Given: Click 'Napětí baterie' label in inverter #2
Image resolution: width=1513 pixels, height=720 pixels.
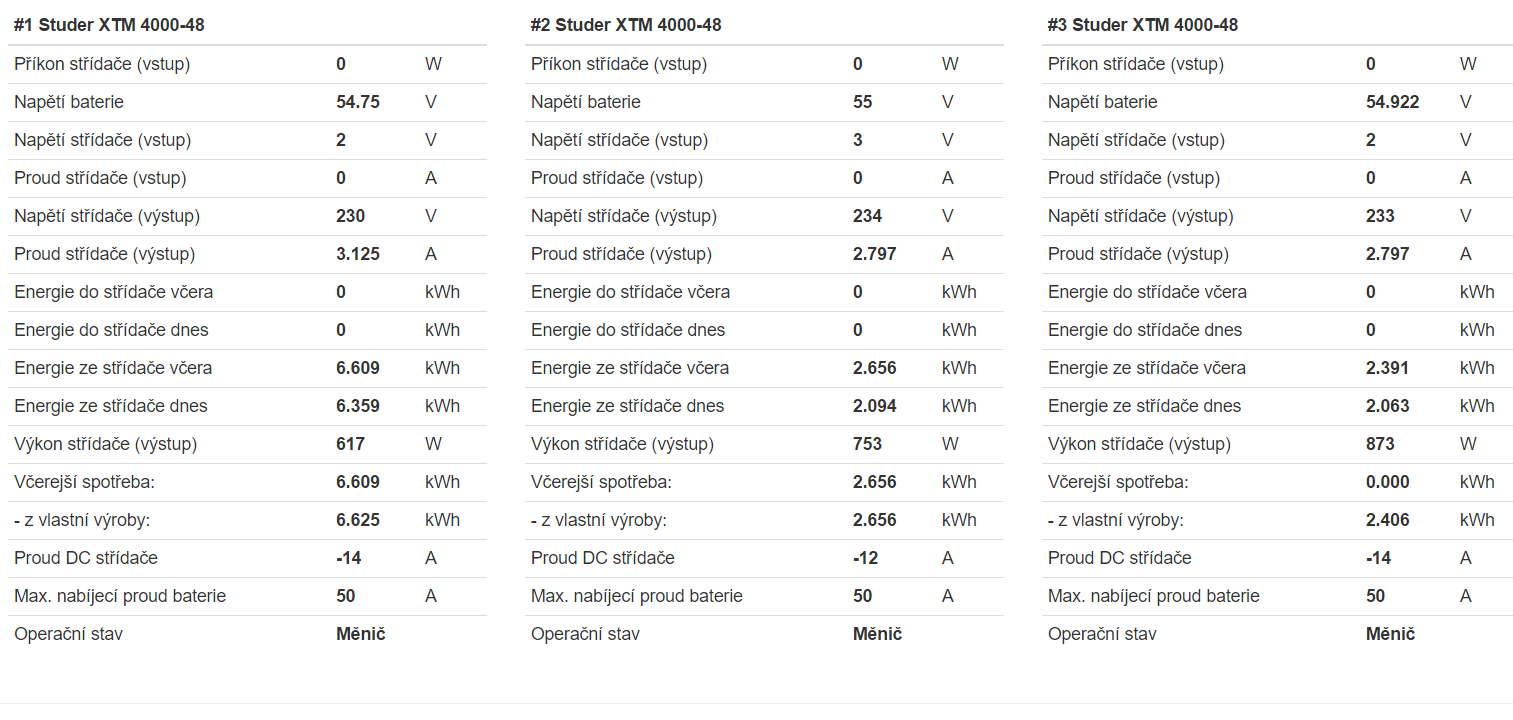Looking at the screenshot, I should coord(586,102).
